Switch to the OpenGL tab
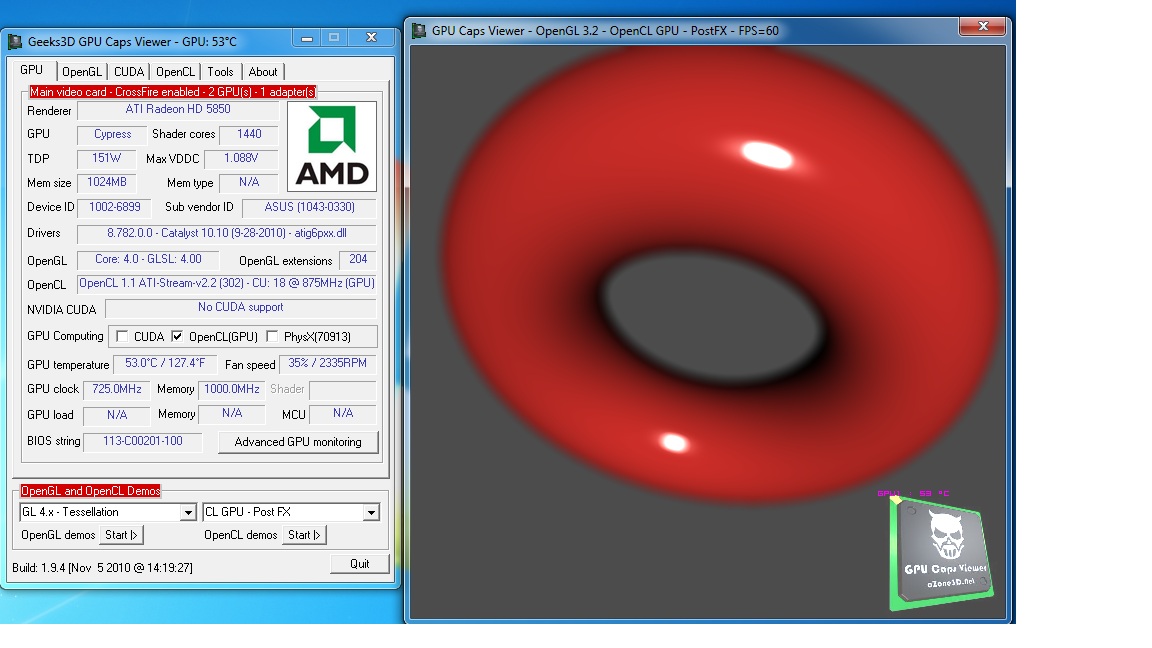The height and width of the screenshot is (648, 1152). coord(82,72)
